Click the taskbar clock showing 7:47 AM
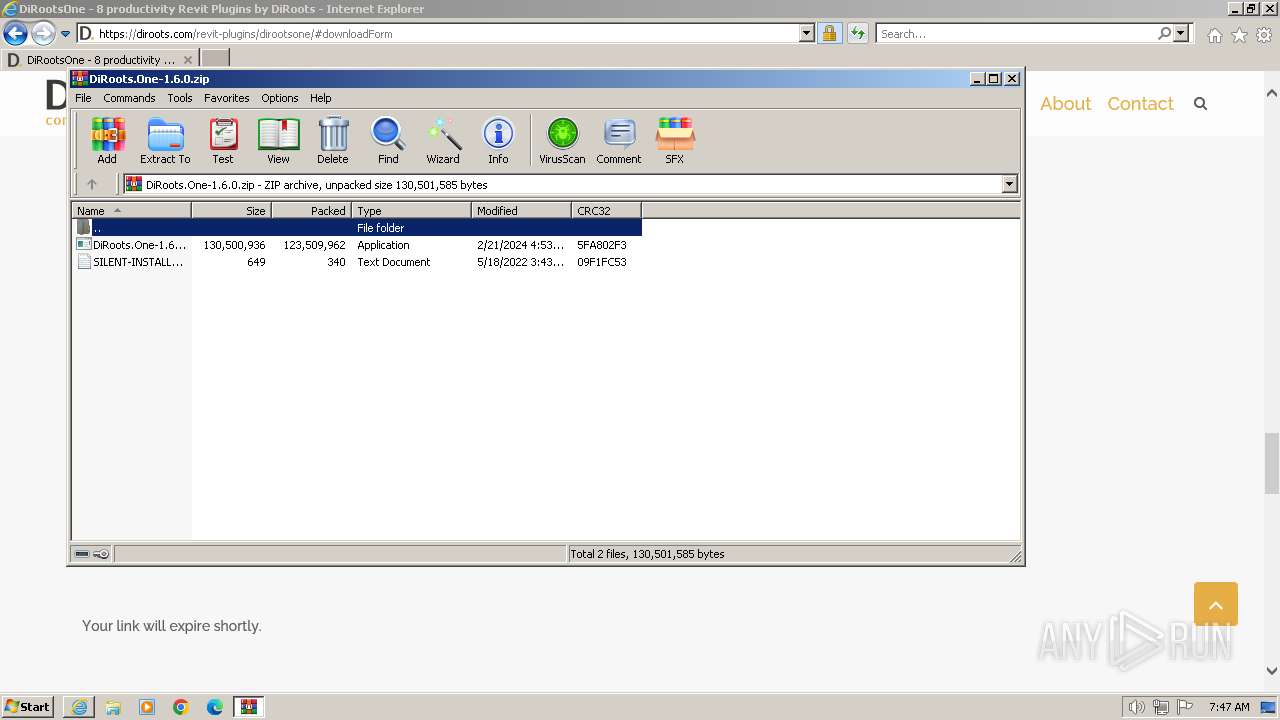Image resolution: width=1280 pixels, height=720 pixels. (x=1229, y=707)
